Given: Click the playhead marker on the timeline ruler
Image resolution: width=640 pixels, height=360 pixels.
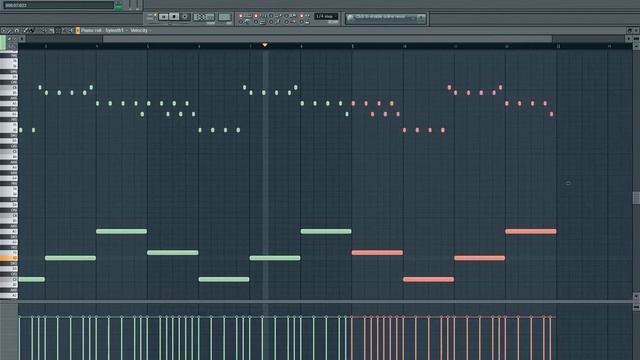Looking at the screenshot, I should tap(265, 45).
